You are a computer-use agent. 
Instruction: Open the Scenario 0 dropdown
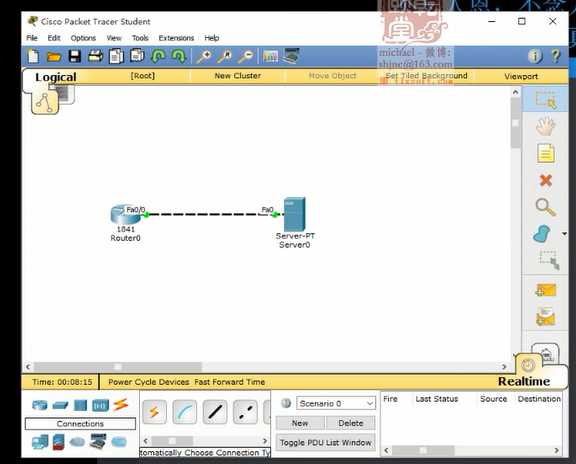point(336,403)
